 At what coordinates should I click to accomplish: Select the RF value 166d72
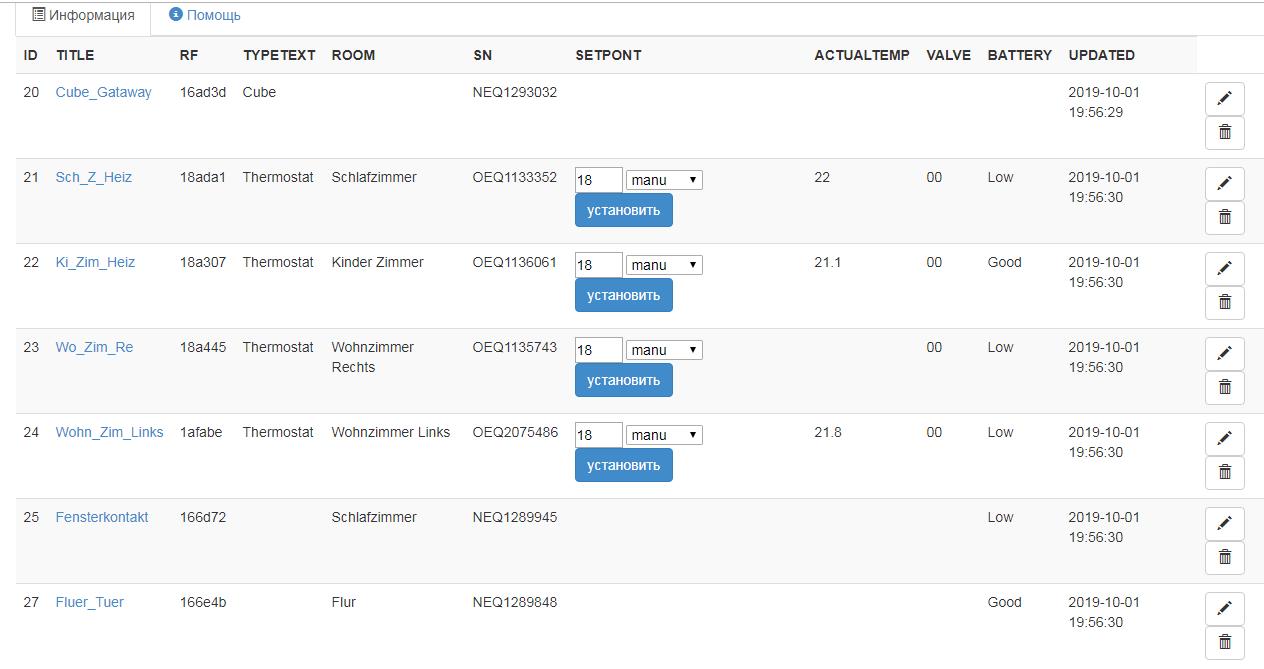(203, 517)
